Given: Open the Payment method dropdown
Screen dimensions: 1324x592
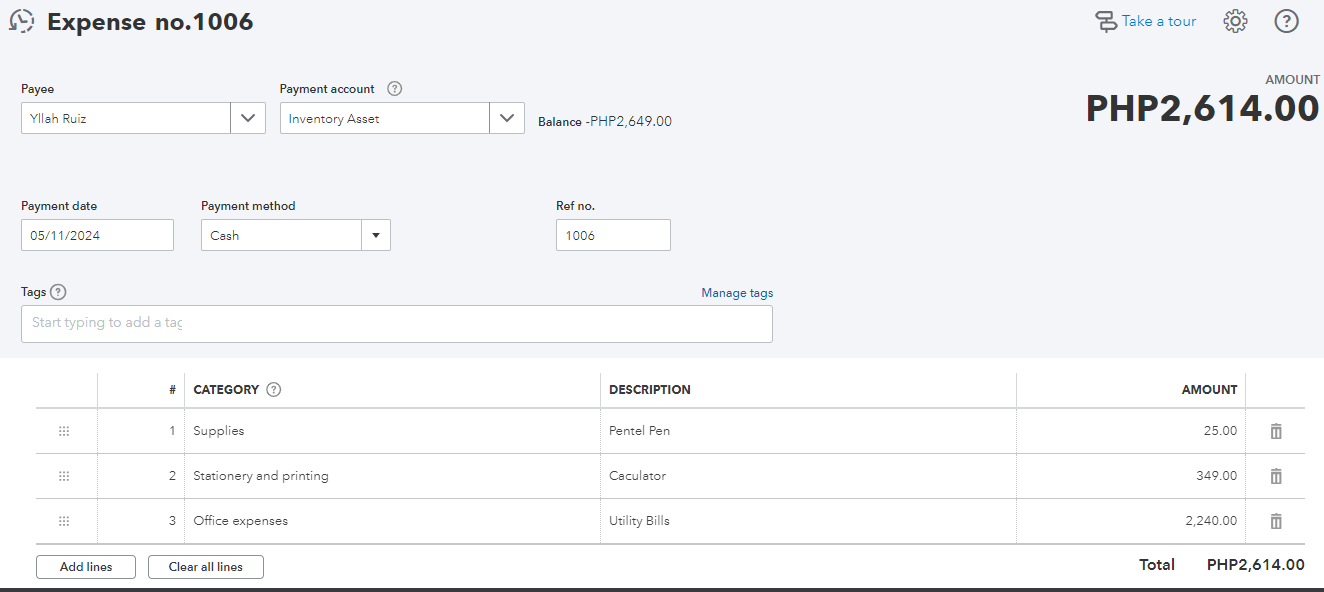Looking at the screenshot, I should point(376,236).
